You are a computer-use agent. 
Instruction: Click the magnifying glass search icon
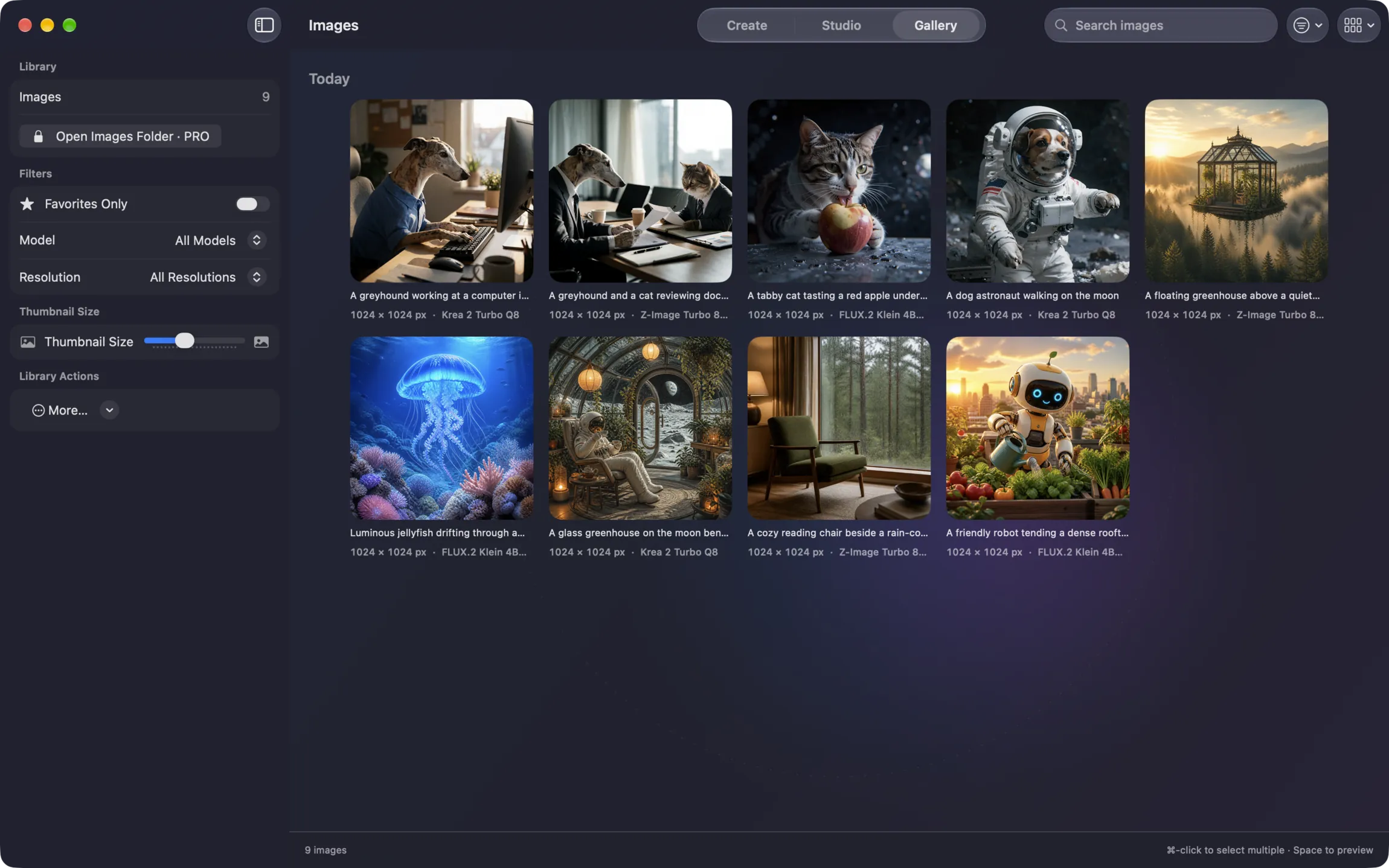click(x=1060, y=25)
